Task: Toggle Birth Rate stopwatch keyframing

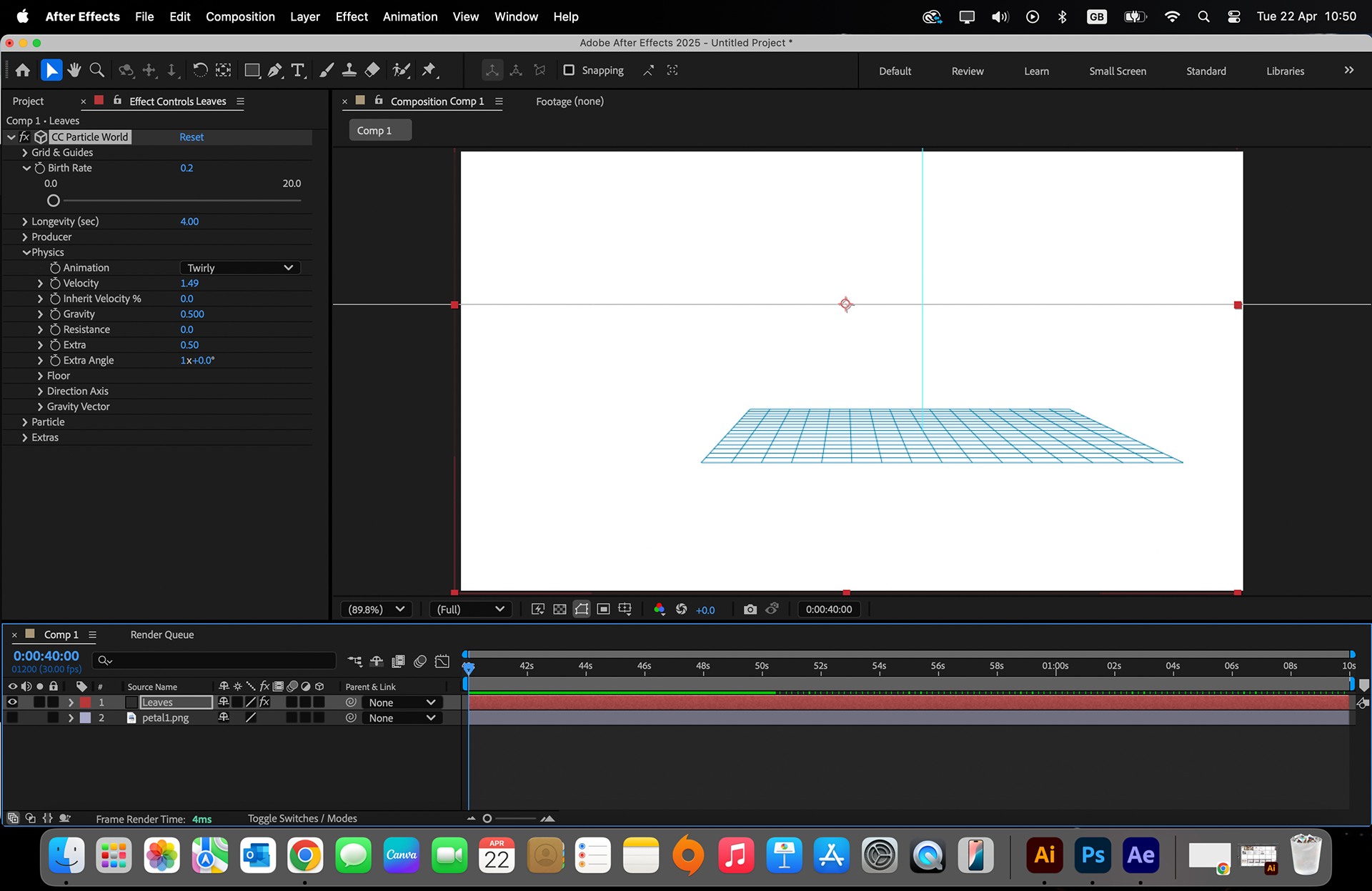Action: [x=40, y=168]
